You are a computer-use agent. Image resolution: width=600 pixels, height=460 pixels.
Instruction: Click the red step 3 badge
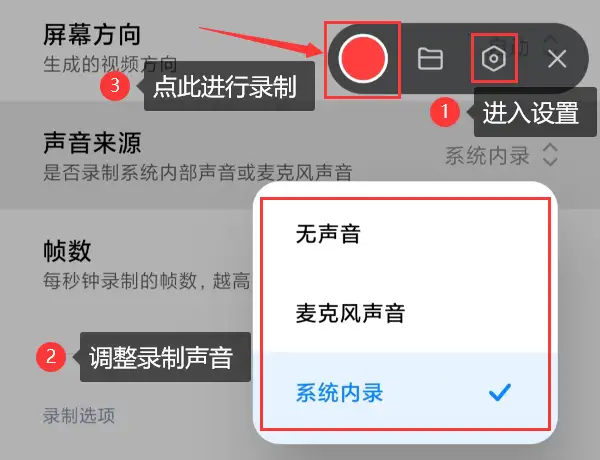click(x=115, y=85)
